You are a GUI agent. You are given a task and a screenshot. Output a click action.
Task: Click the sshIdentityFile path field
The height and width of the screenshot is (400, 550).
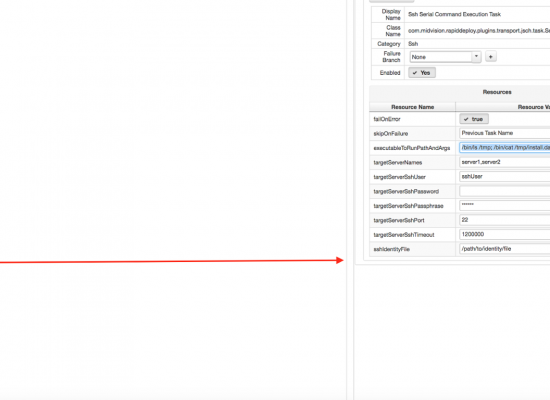click(505, 249)
